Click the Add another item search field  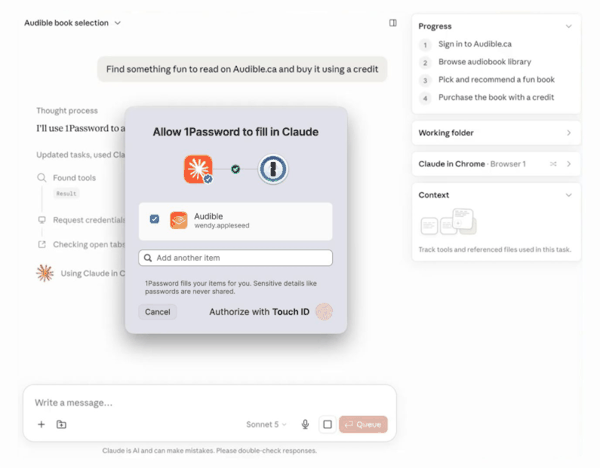pos(235,258)
